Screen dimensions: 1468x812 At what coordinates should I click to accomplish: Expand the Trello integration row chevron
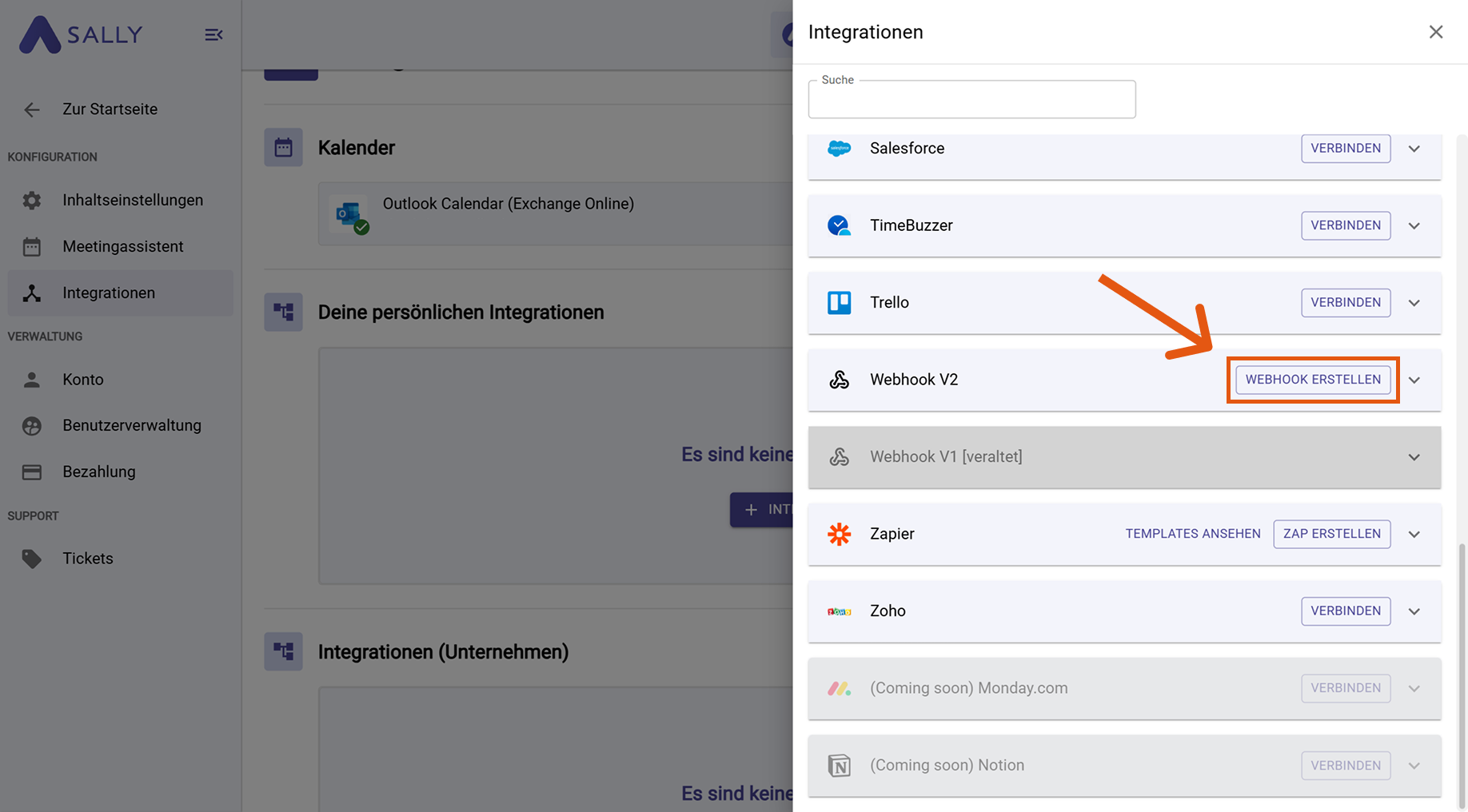pyautogui.click(x=1414, y=303)
